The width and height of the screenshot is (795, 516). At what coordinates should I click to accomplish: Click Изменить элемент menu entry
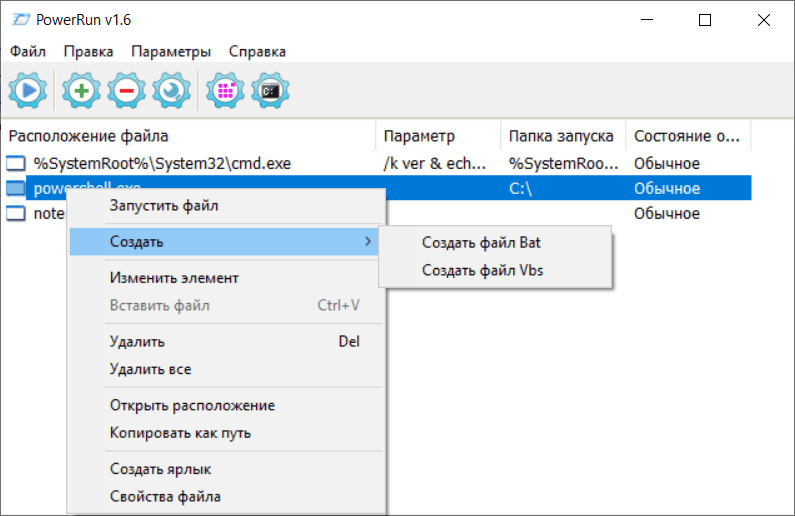174,278
